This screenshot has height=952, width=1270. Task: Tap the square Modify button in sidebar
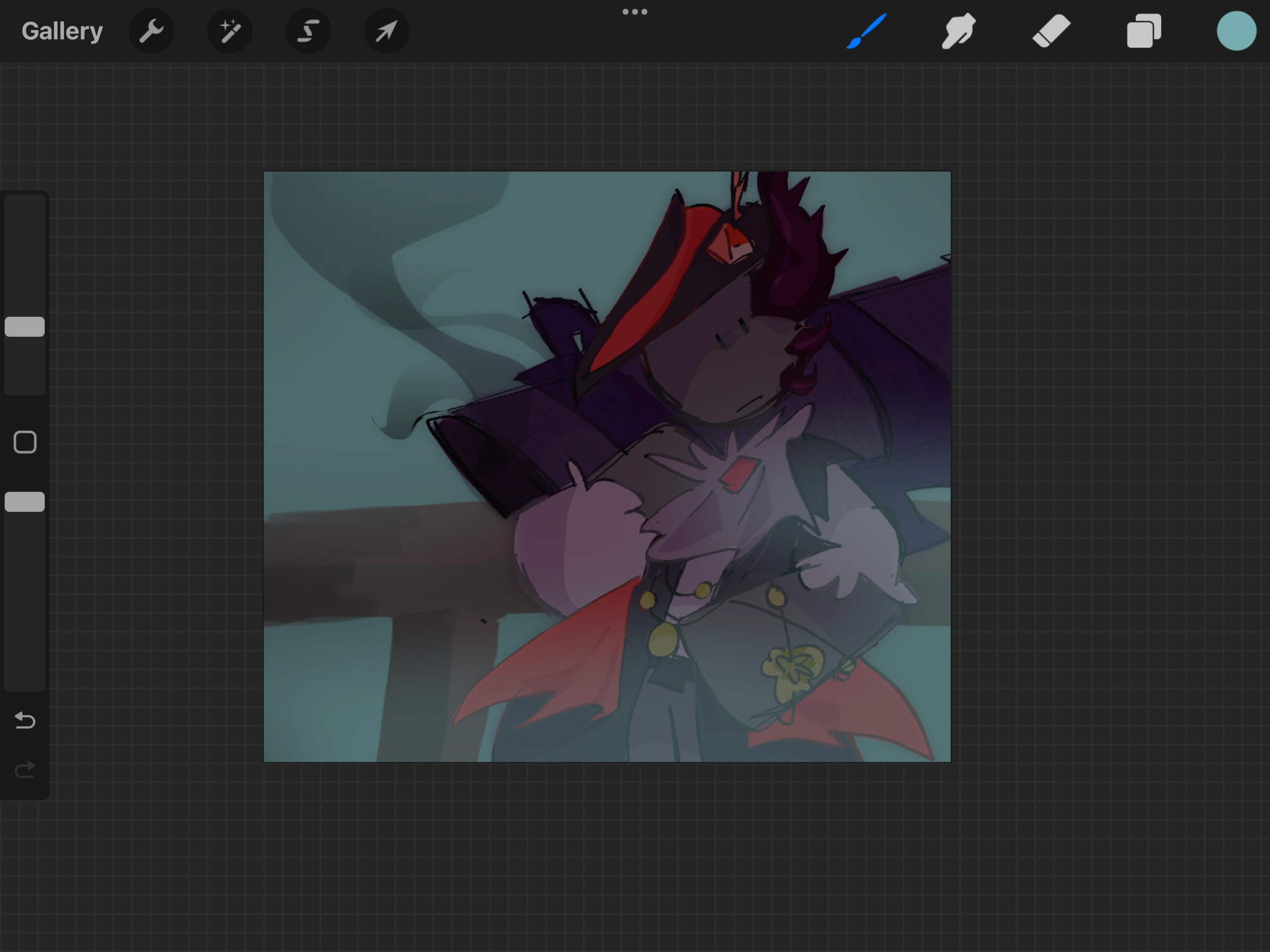[25, 442]
